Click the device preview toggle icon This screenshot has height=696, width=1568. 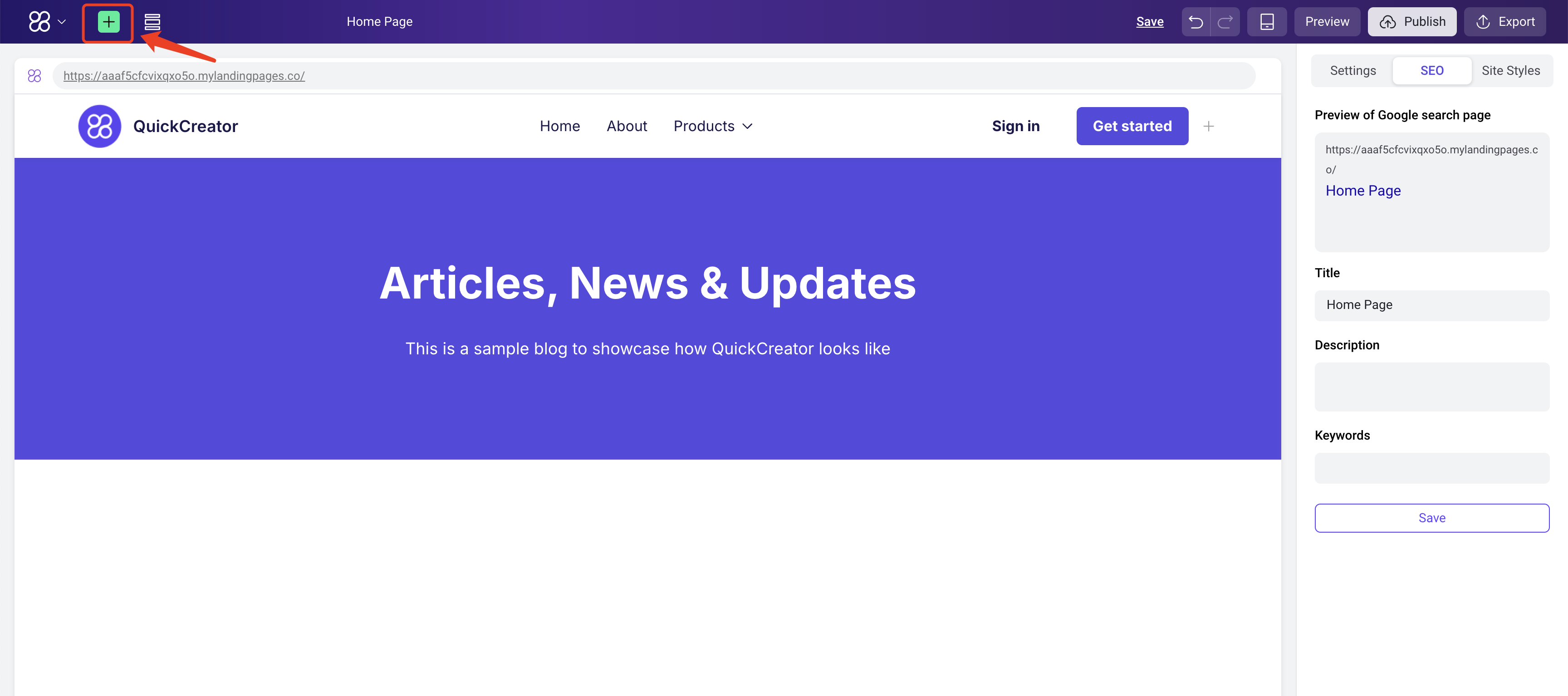point(1267,21)
